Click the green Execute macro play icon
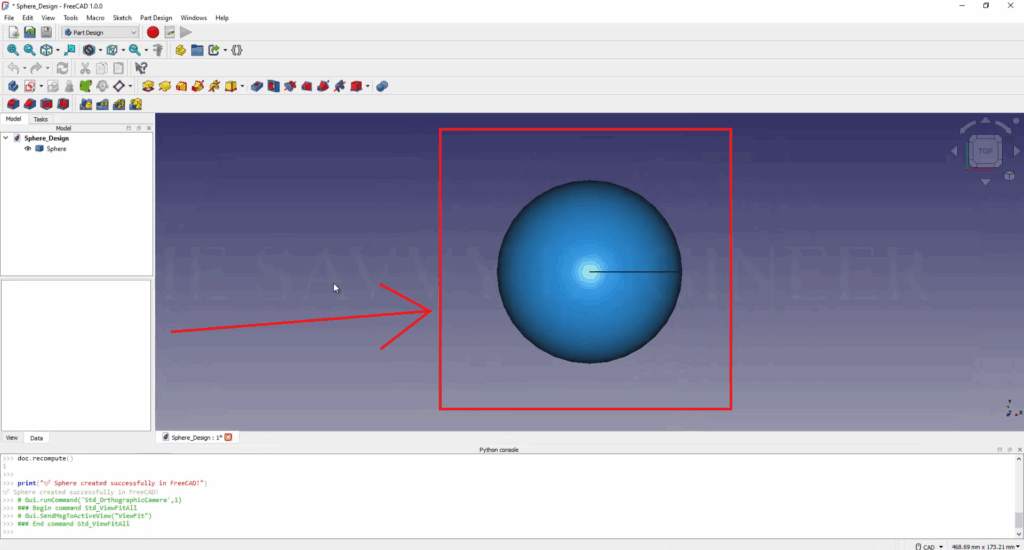 tap(186, 32)
